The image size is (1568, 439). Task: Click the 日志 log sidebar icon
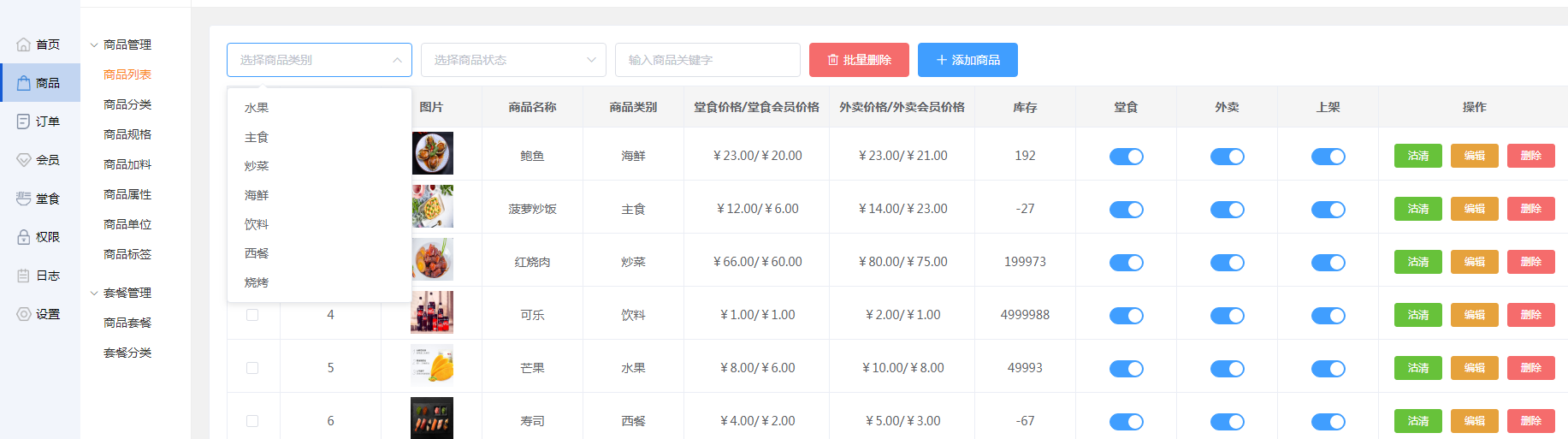(x=24, y=276)
